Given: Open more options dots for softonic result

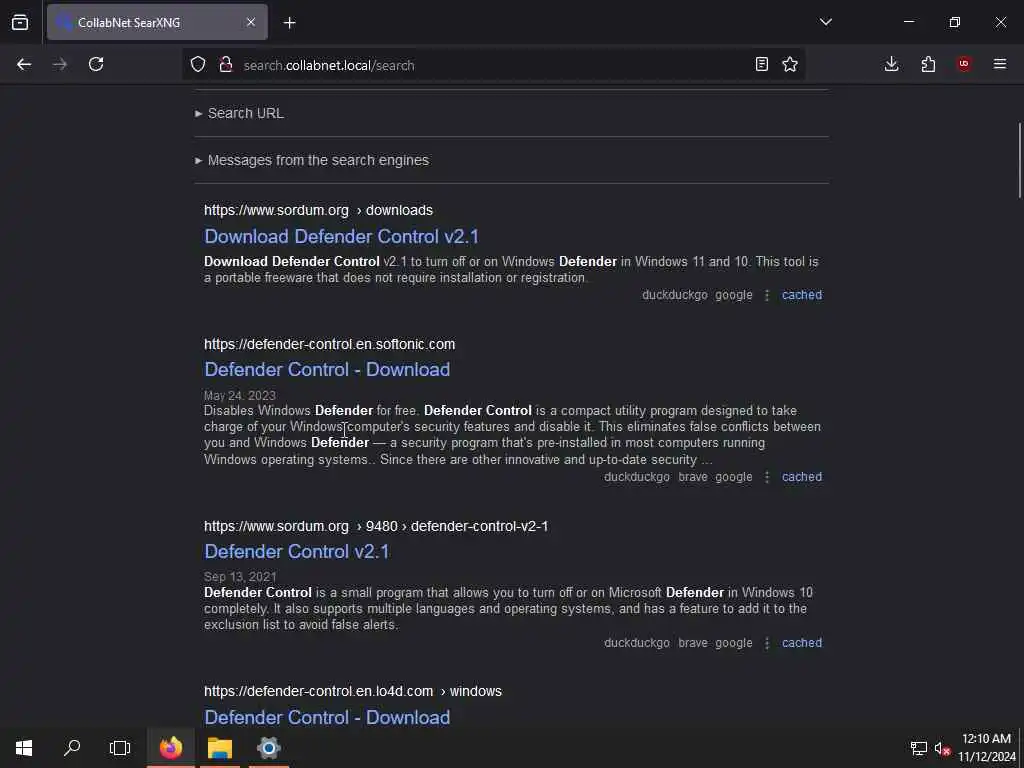Looking at the screenshot, I should tap(767, 477).
